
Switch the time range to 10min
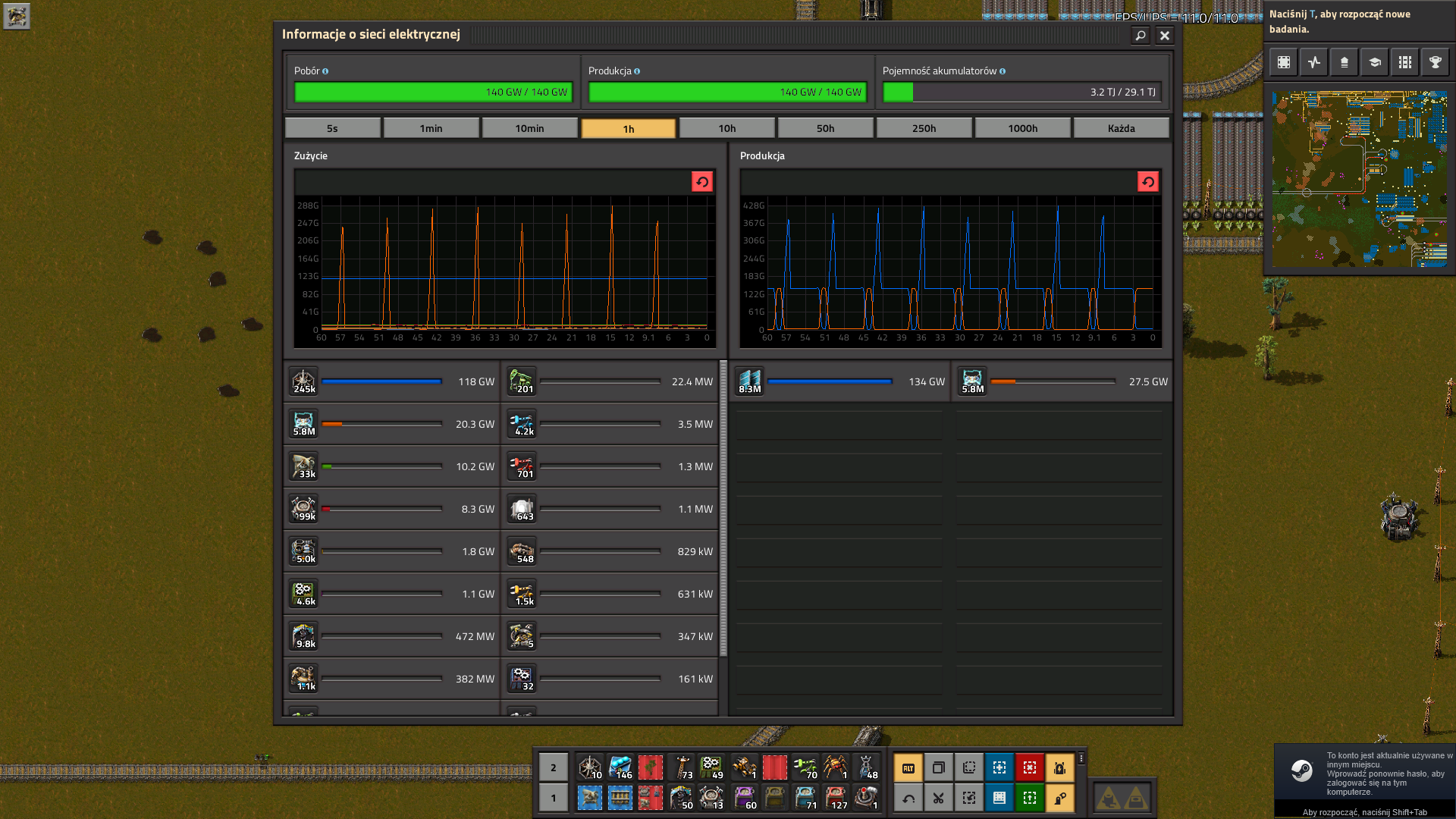point(529,128)
